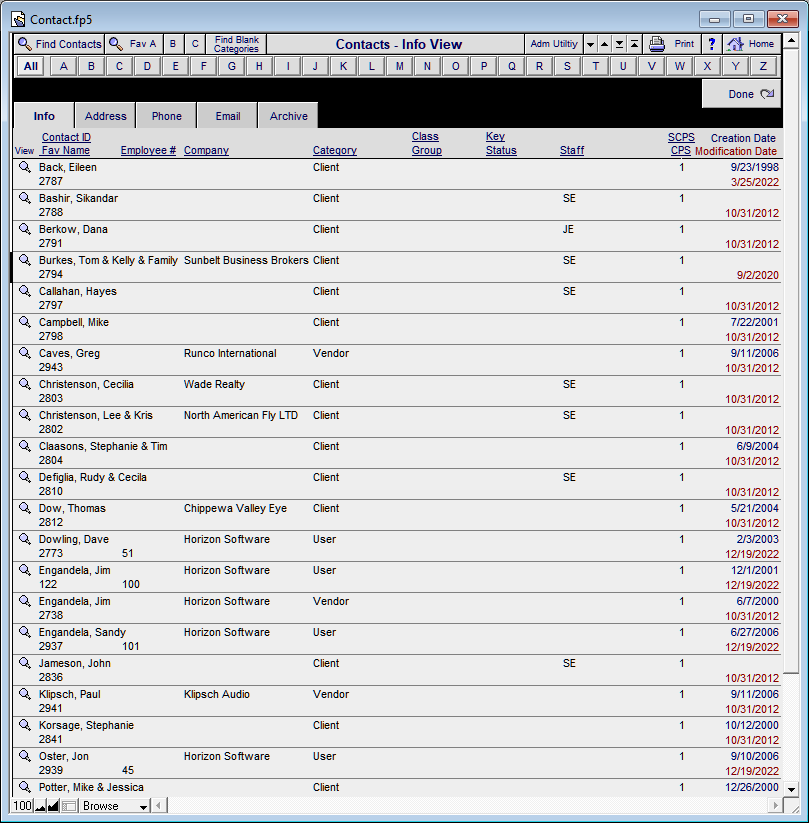Filter contacts by letter M
The image size is (809, 823).
[400, 66]
